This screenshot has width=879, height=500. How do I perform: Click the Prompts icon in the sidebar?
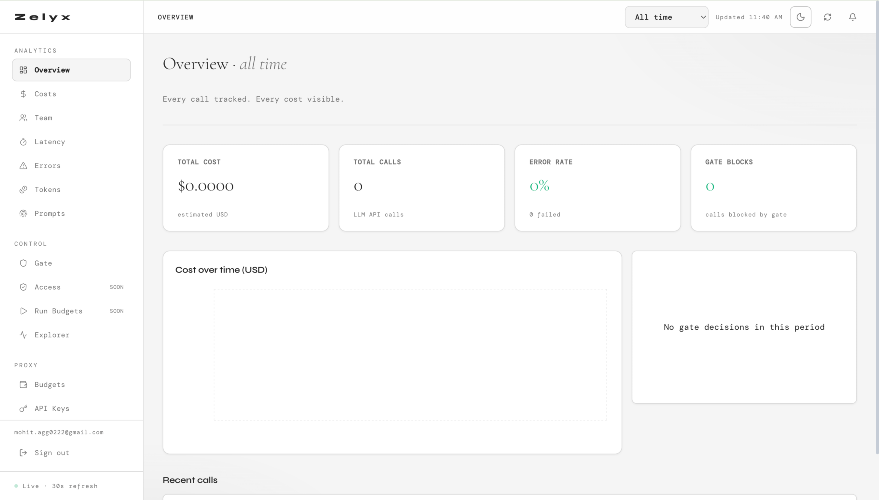pos(23,214)
